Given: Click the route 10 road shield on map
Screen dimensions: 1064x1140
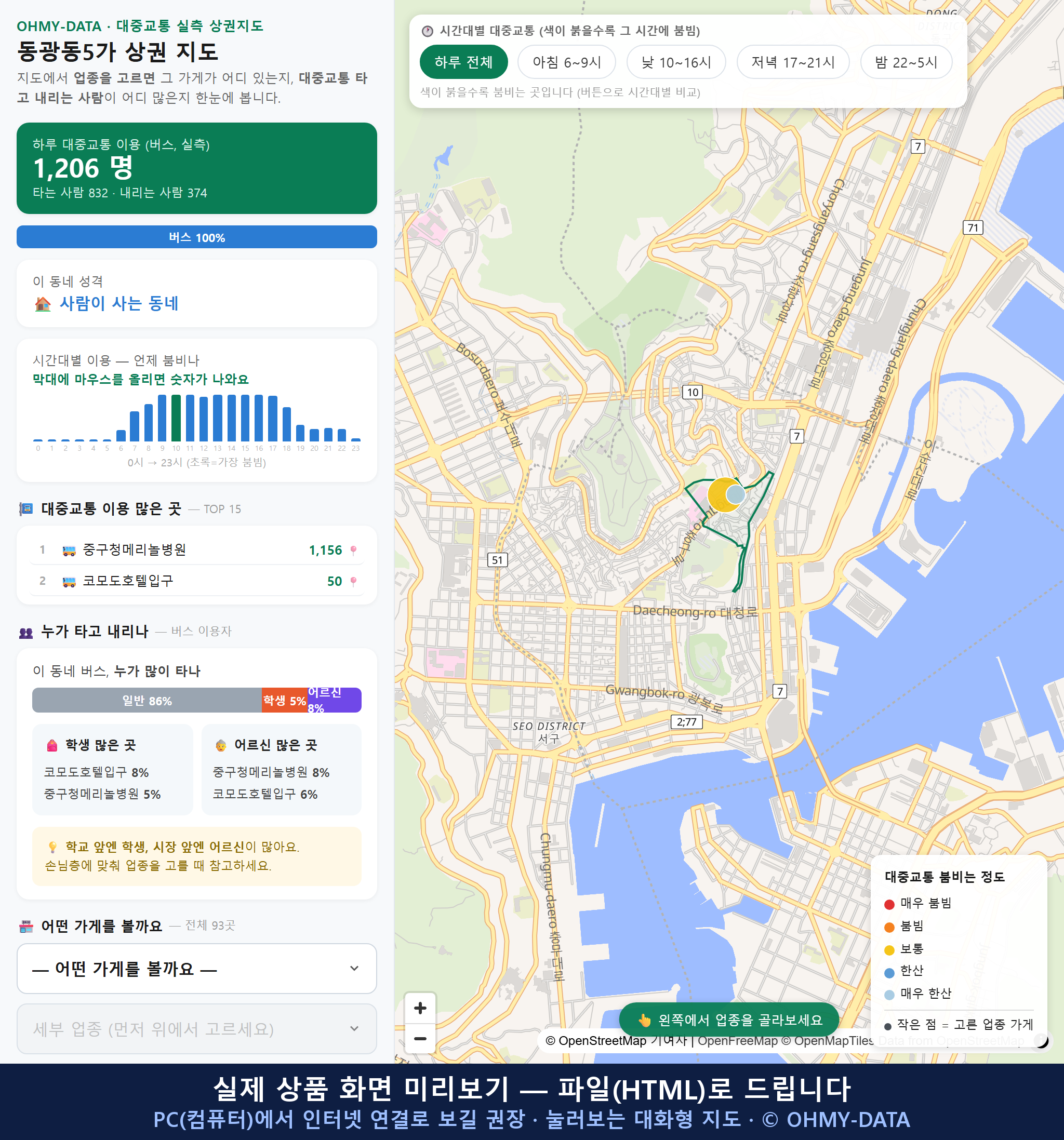Looking at the screenshot, I should [693, 392].
